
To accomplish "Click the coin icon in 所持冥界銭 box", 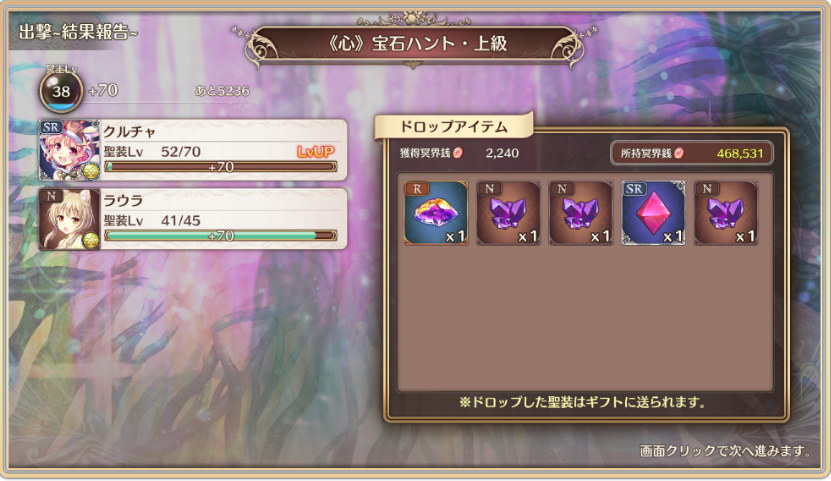I will 679,154.
